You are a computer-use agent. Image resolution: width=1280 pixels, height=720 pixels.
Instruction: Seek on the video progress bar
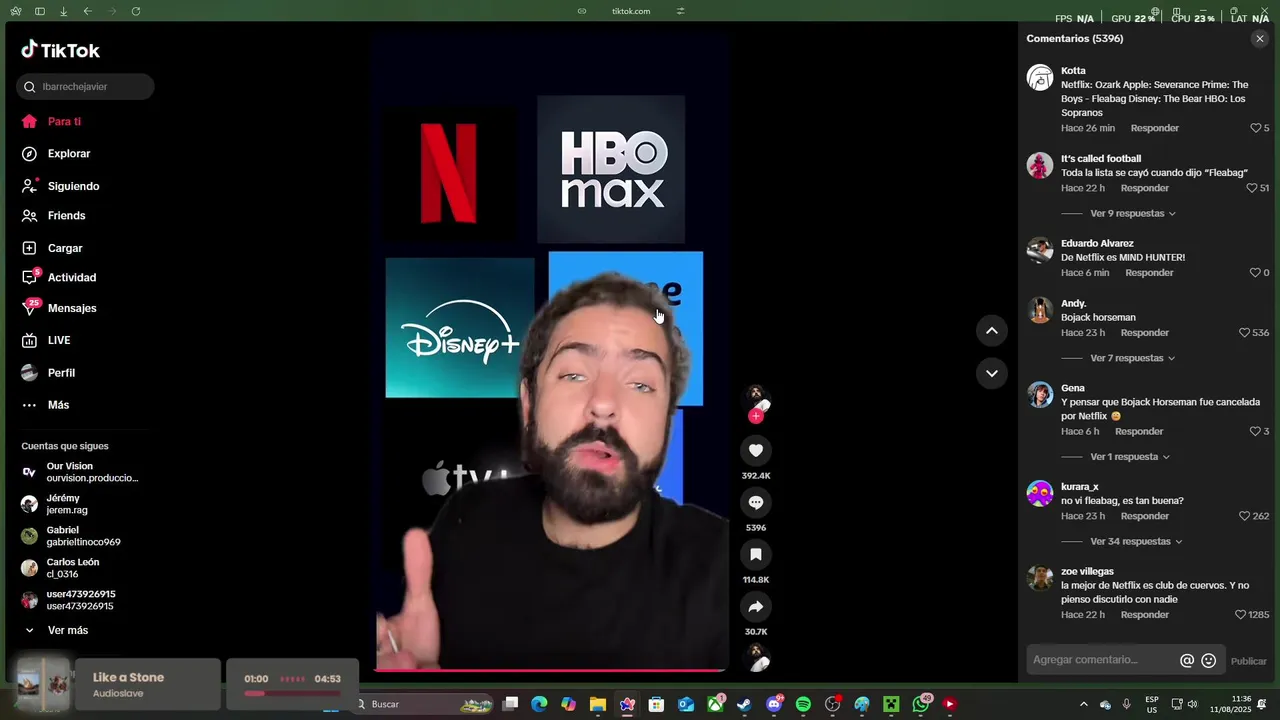coord(551,670)
